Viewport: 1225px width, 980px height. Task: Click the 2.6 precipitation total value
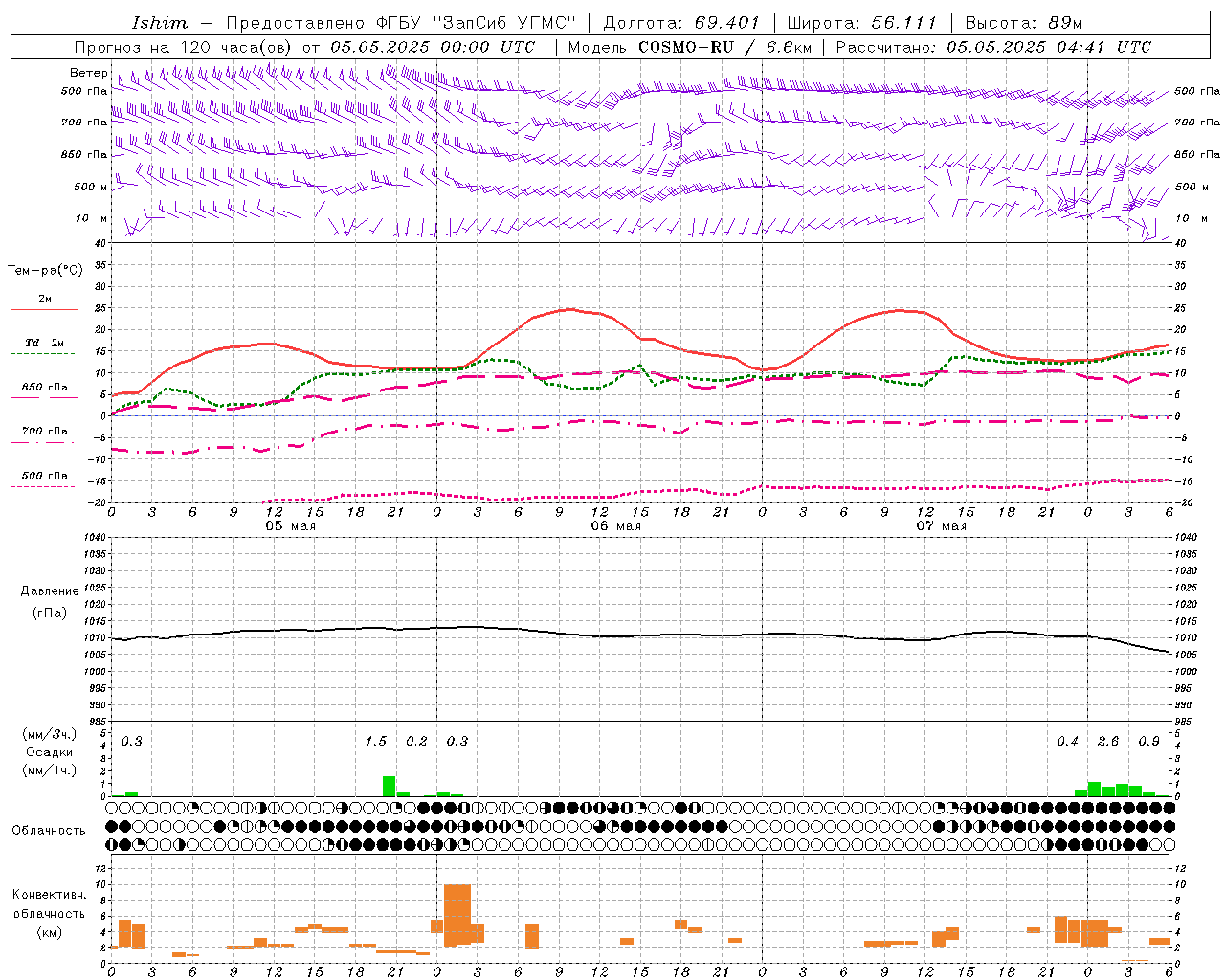pos(1108,741)
